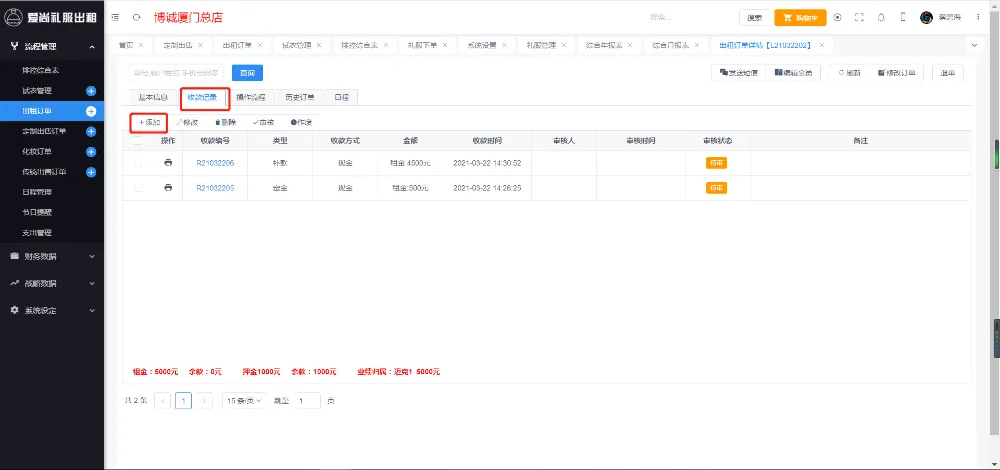1000x470 pixels.
Task: Open the R21032206 receipt number link
Action: (x=215, y=162)
